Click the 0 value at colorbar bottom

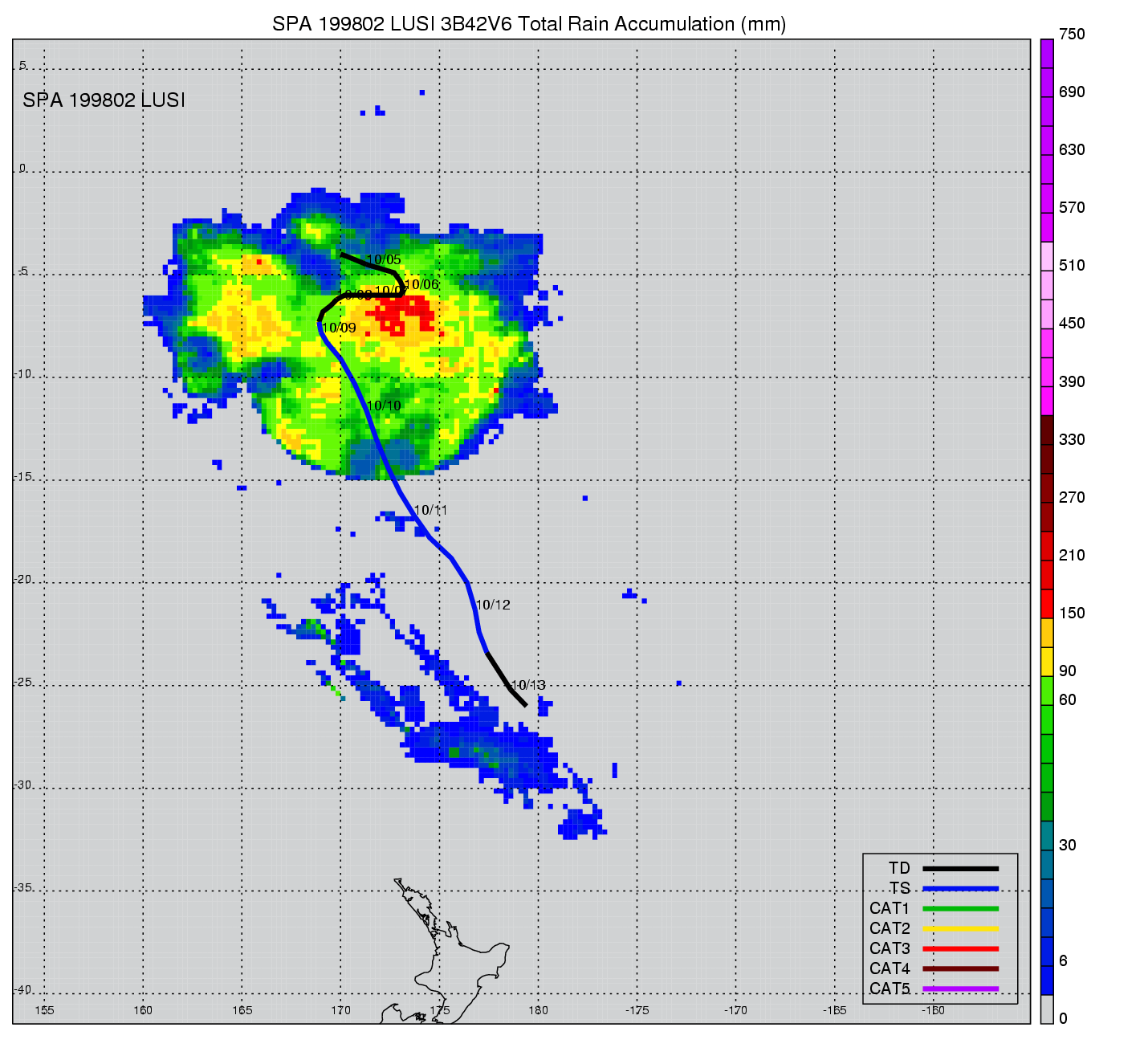point(1064,1018)
